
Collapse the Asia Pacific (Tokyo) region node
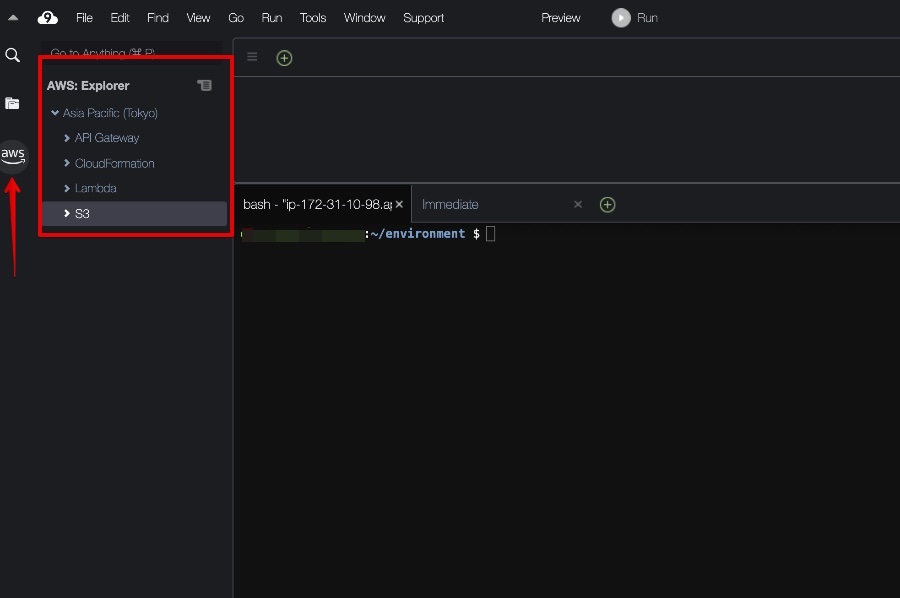coord(55,113)
